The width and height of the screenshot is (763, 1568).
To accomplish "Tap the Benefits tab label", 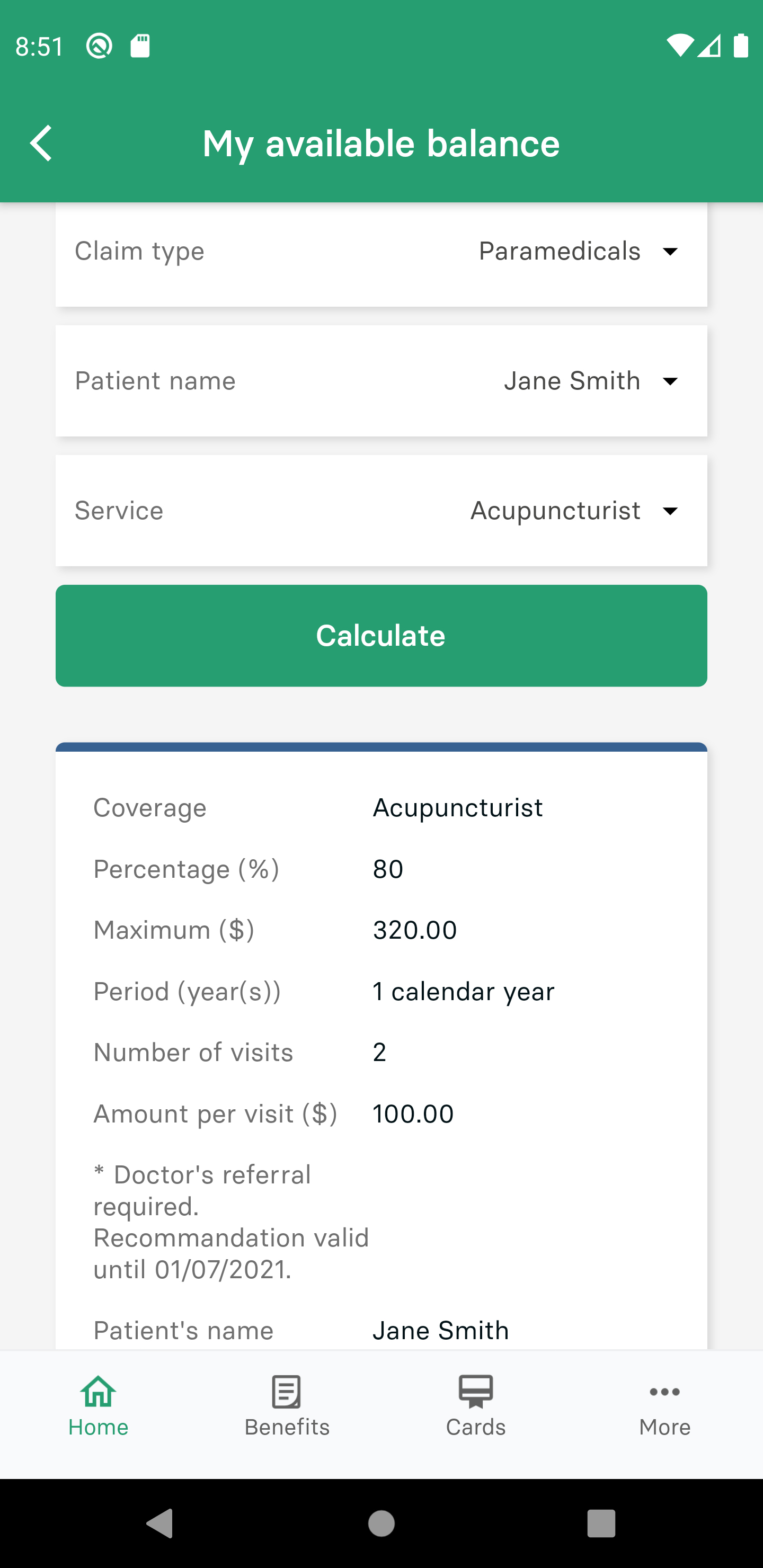I will (x=287, y=1427).
